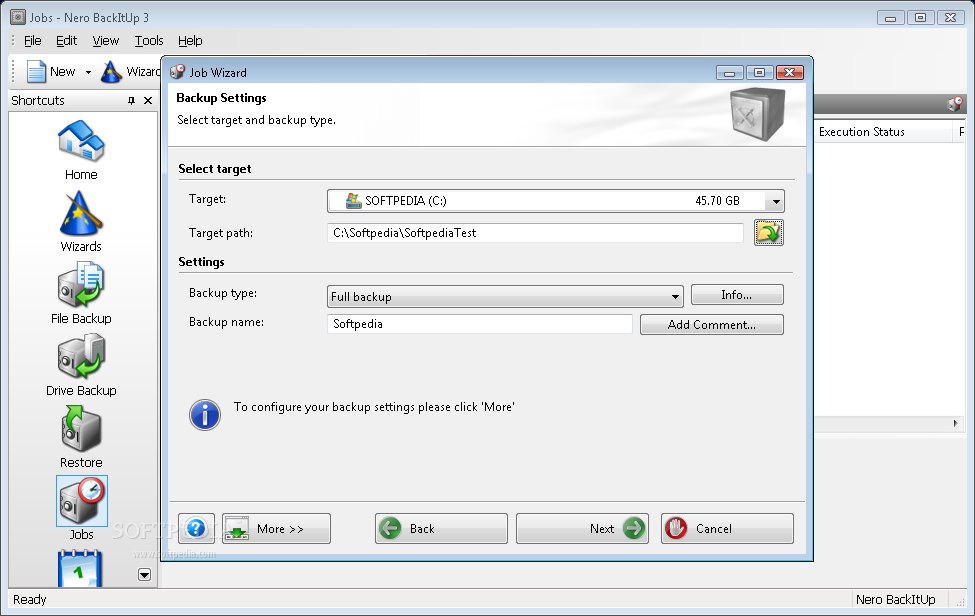The width and height of the screenshot is (975, 616).
Task: Expand more shortcuts with the down arrow
Action: [144, 575]
